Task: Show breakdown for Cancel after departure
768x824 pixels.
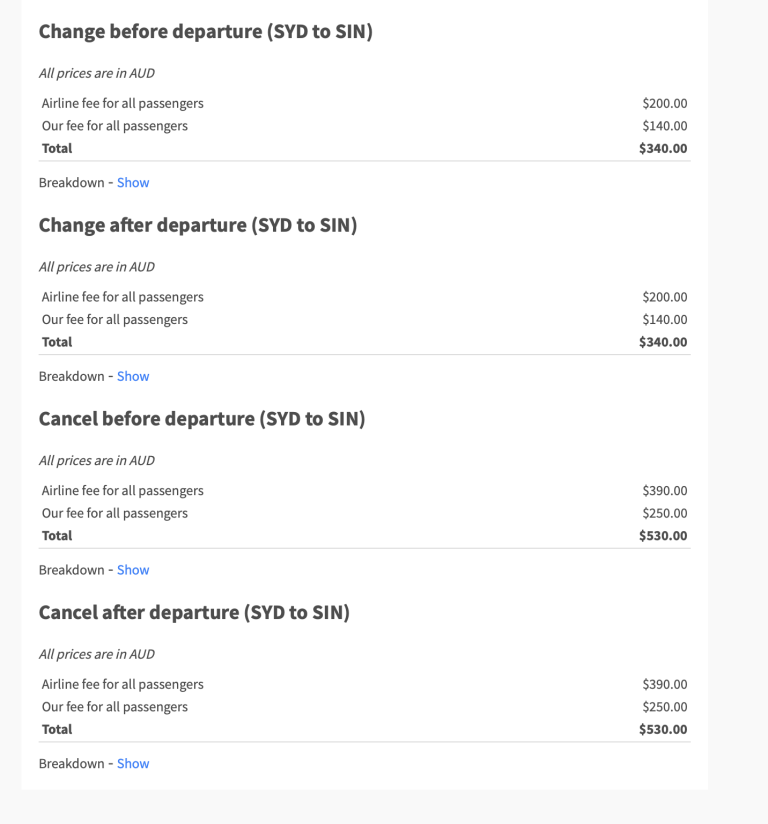Action: tap(133, 764)
